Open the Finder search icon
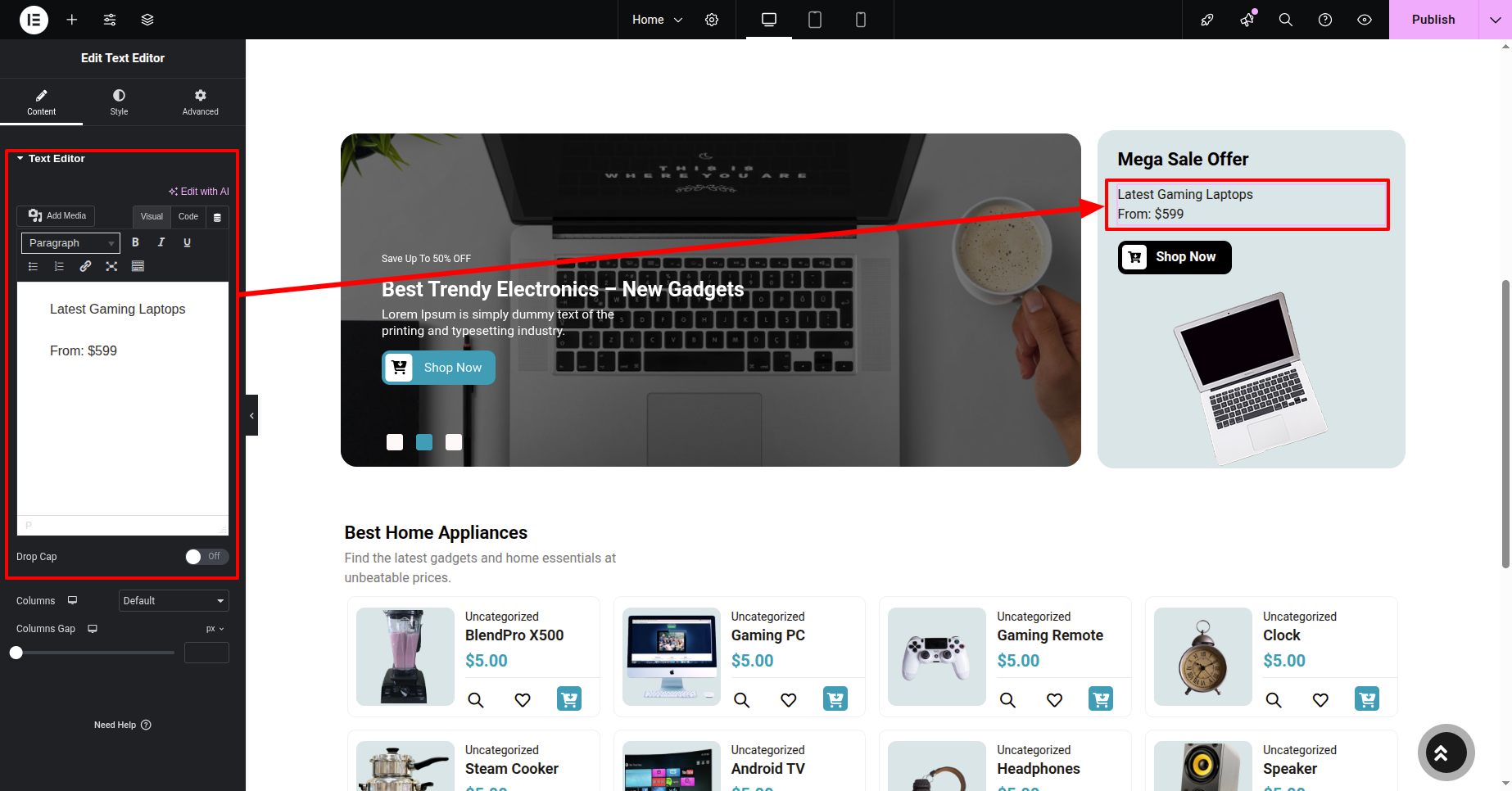This screenshot has height=791, width=1512. [x=1286, y=20]
